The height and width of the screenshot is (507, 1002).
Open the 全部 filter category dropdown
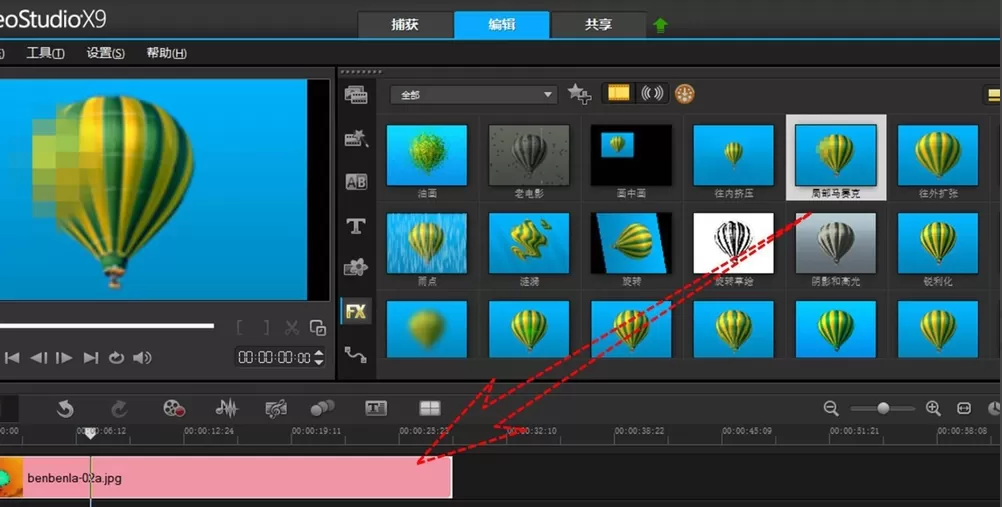pos(473,95)
